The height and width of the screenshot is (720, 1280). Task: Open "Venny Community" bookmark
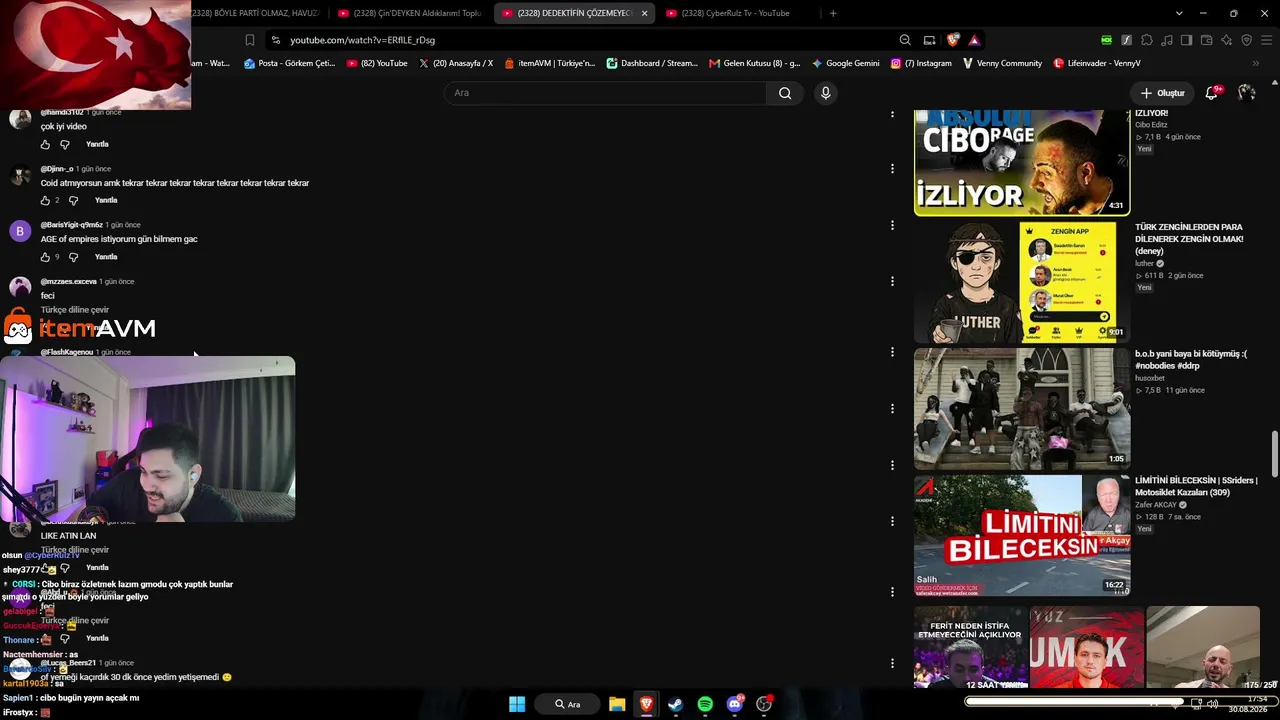click(x=1002, y=63)
